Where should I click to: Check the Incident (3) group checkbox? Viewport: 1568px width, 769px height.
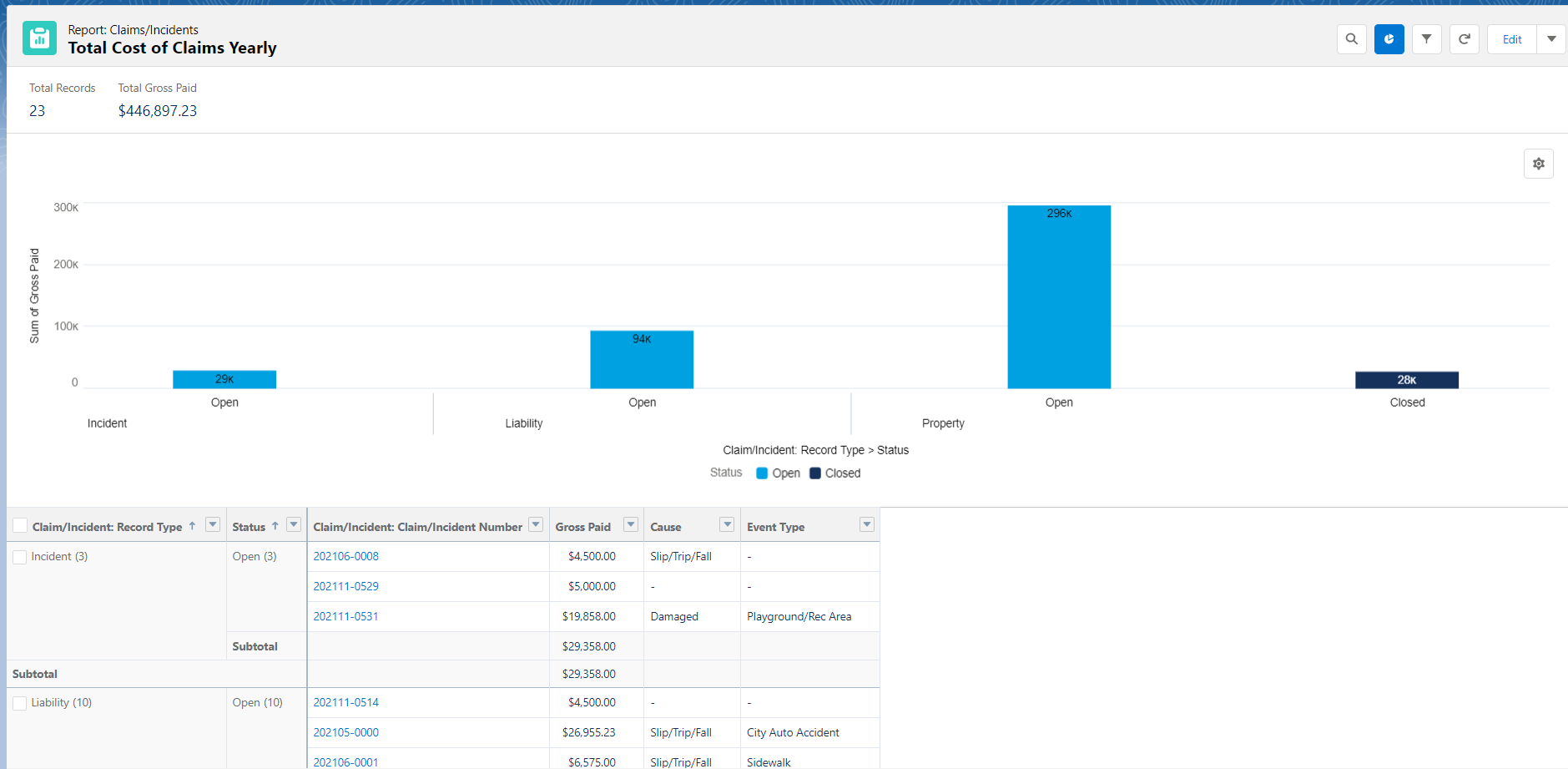coord(20,557)
